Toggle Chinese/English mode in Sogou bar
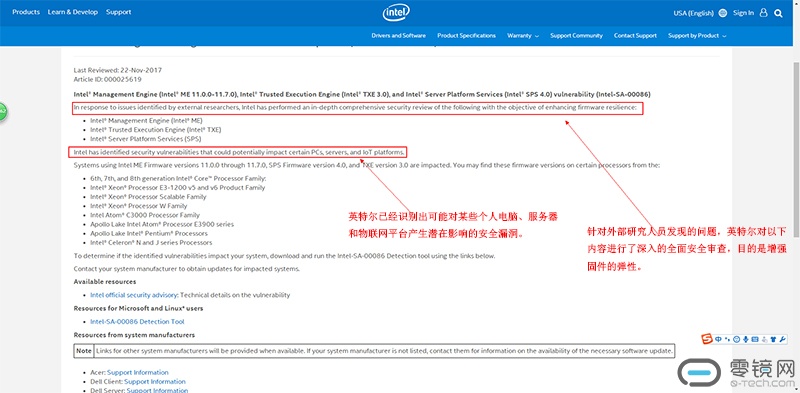Image resolution: width=800 pixels, height=393 pixels. coord(718,339)
